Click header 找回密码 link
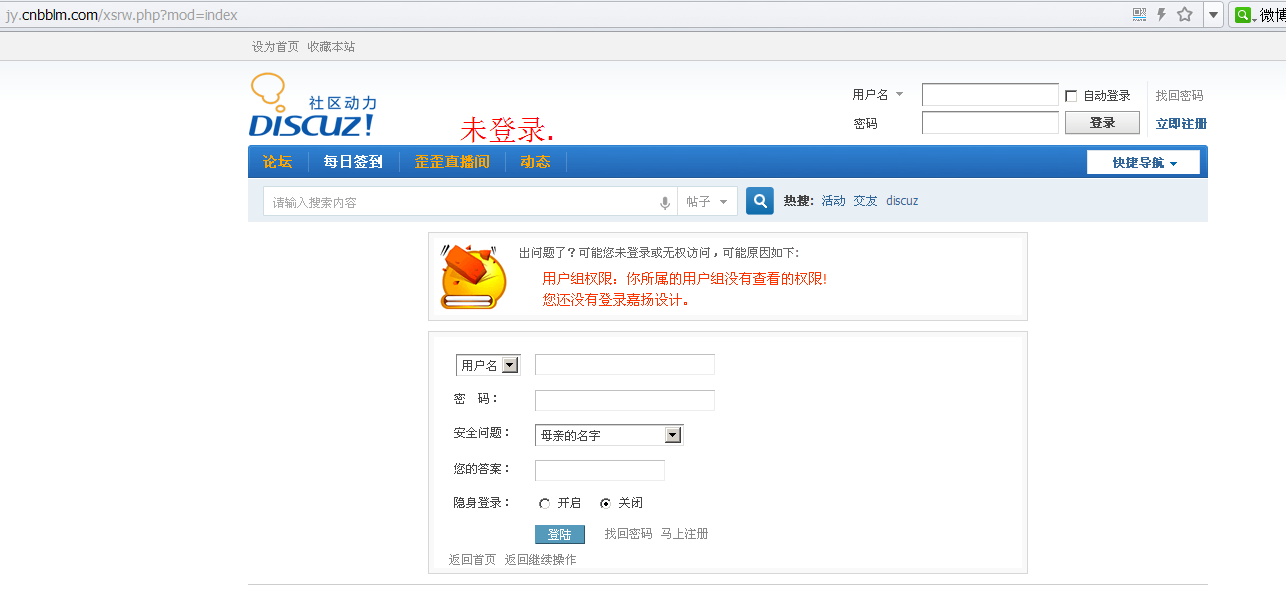The width and height of the screenshot is (1286, 589). coord(1180,96)
